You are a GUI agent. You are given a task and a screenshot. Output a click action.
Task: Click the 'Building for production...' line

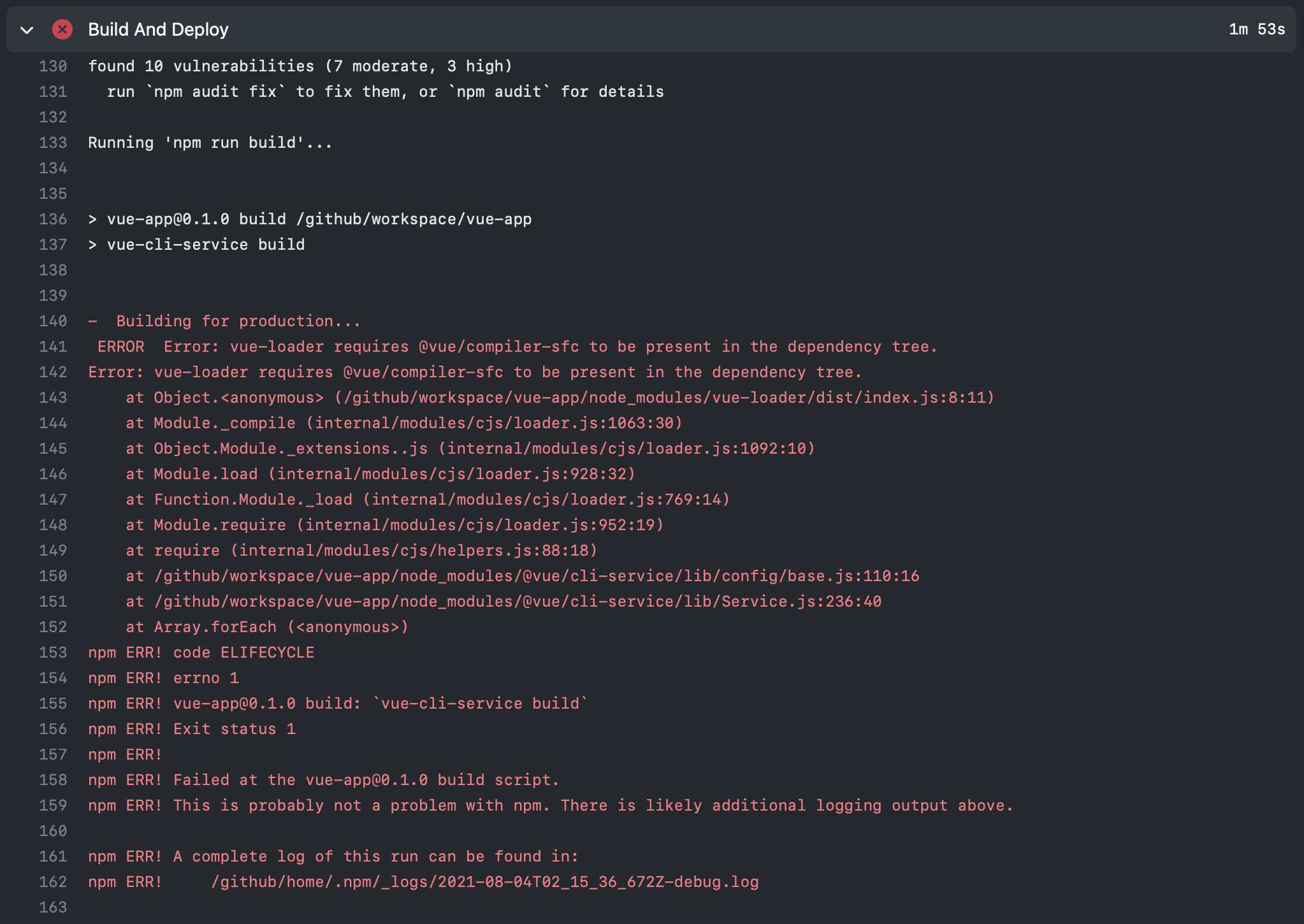tap(224, 321)
